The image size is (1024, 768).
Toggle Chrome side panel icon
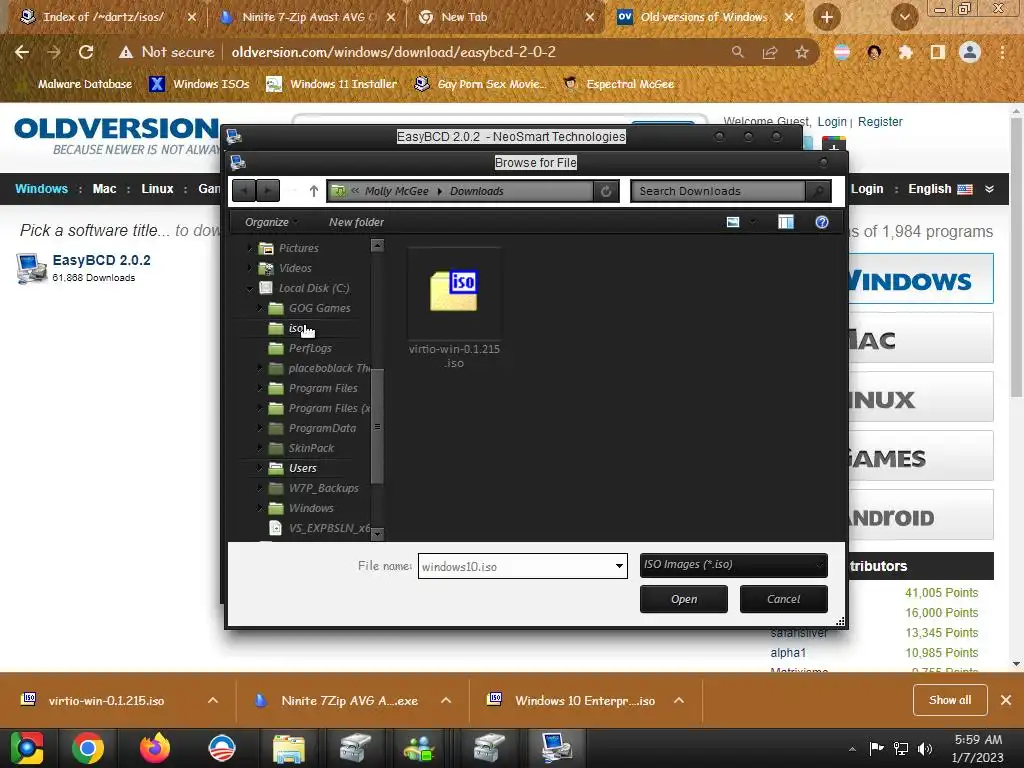pos(938,52)
